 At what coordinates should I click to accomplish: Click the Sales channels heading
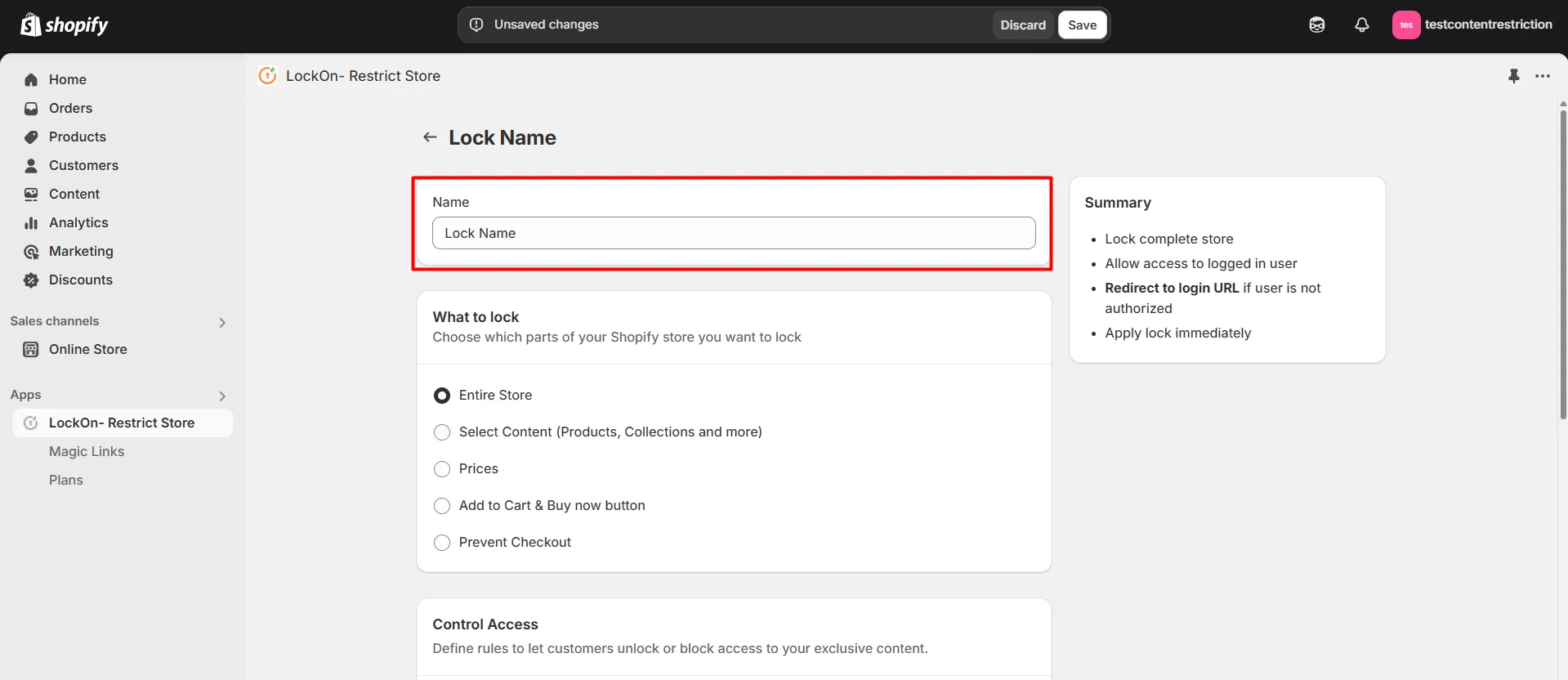55,321
